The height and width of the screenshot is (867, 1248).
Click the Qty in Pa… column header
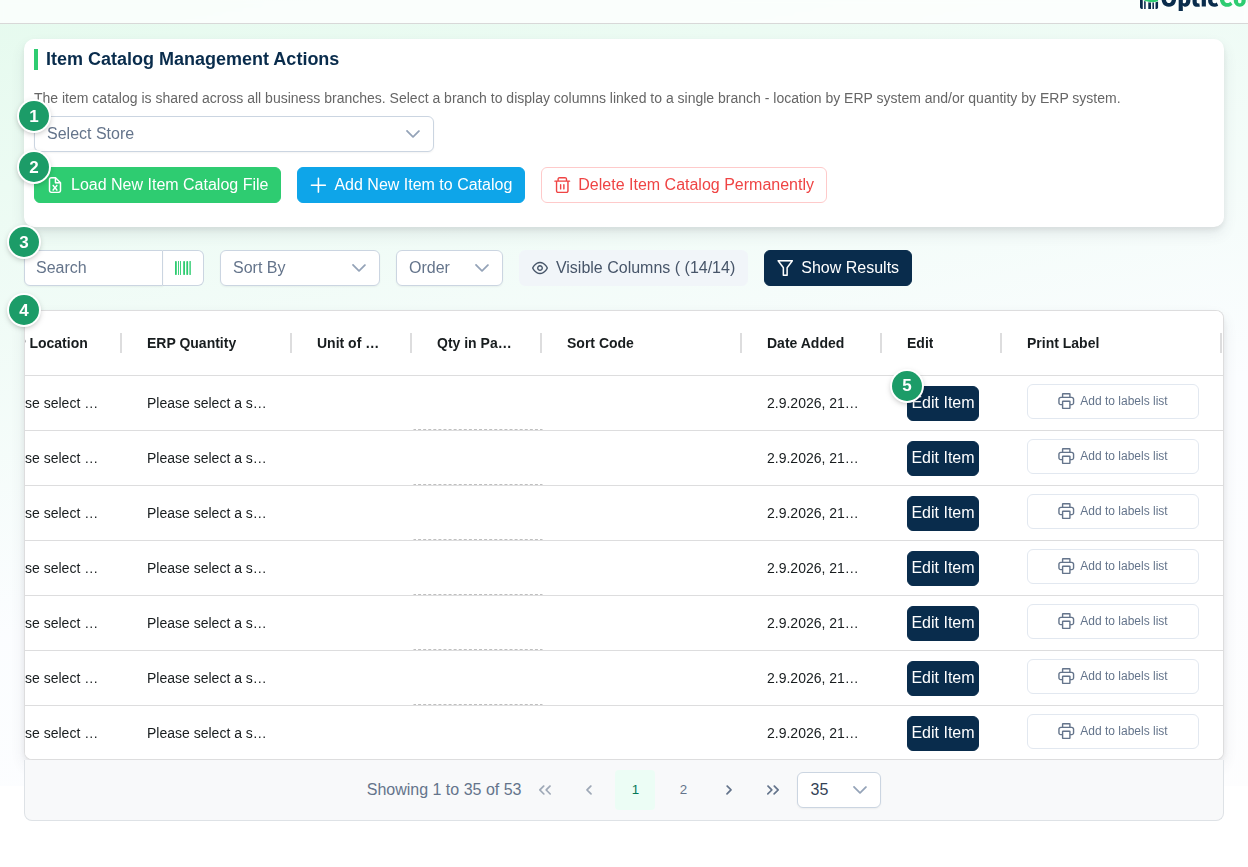(x=474, y=343)
